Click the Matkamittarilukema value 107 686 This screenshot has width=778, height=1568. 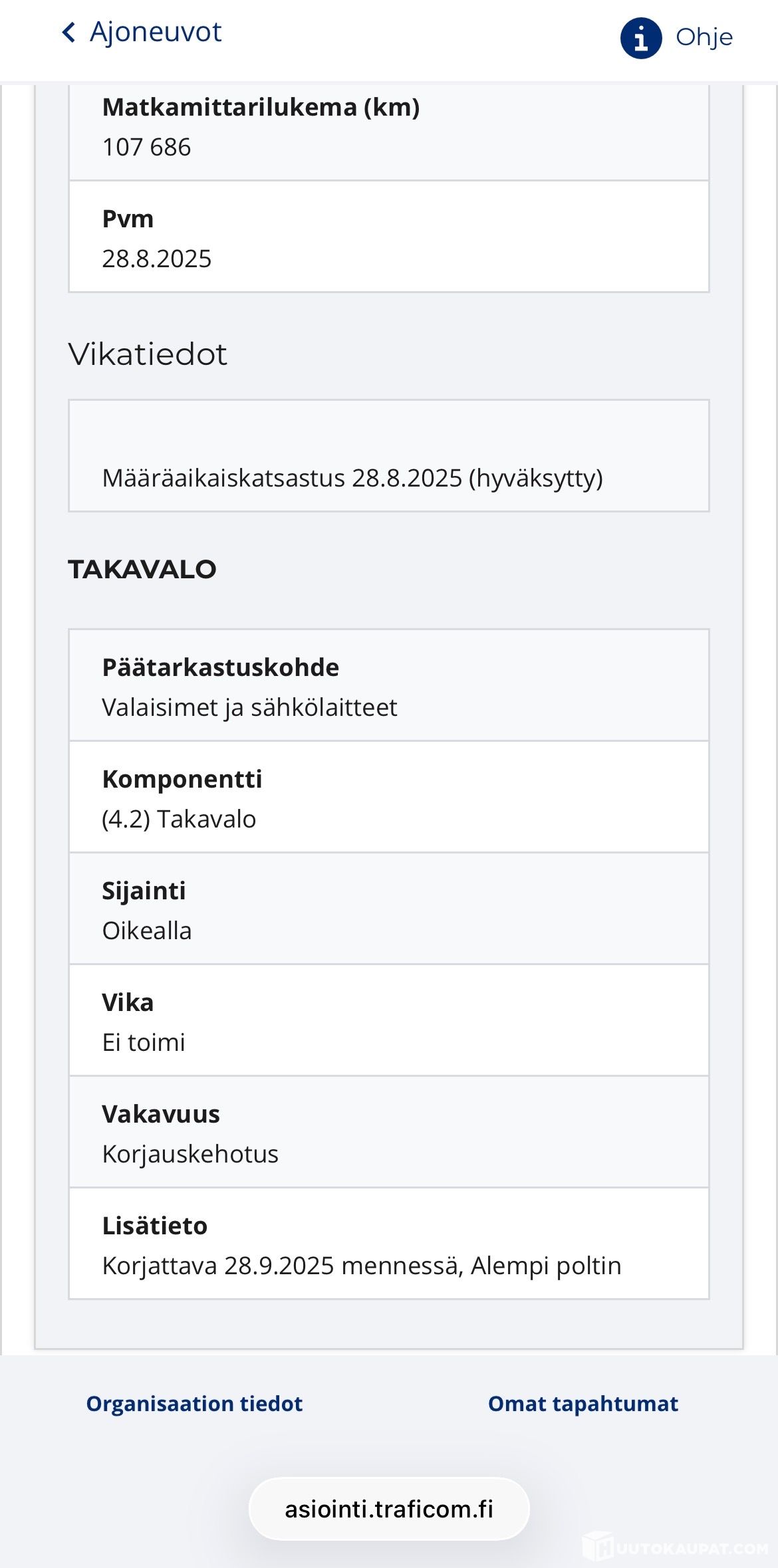(x=146, y=147)
